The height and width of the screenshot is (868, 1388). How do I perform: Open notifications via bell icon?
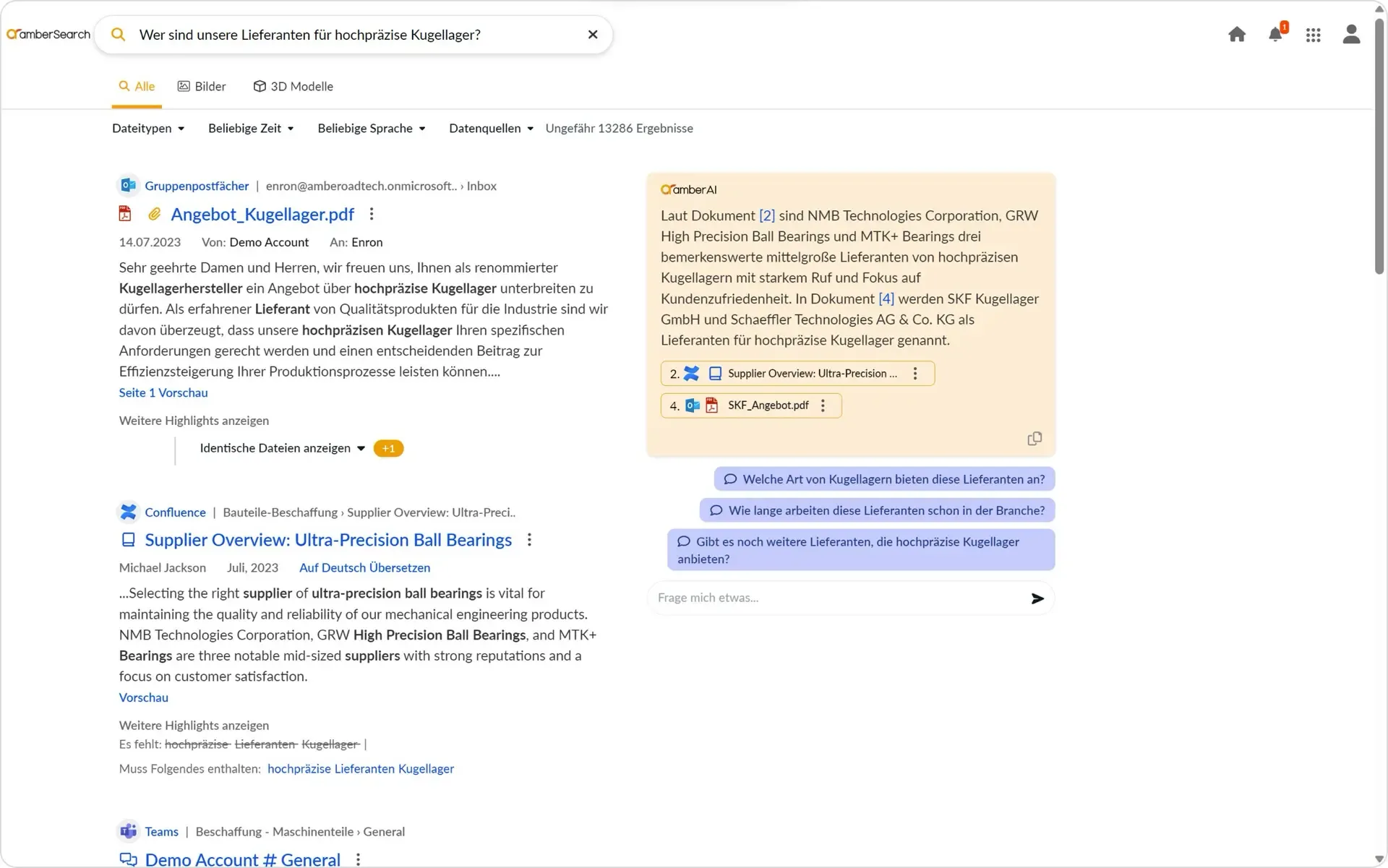1275,34
